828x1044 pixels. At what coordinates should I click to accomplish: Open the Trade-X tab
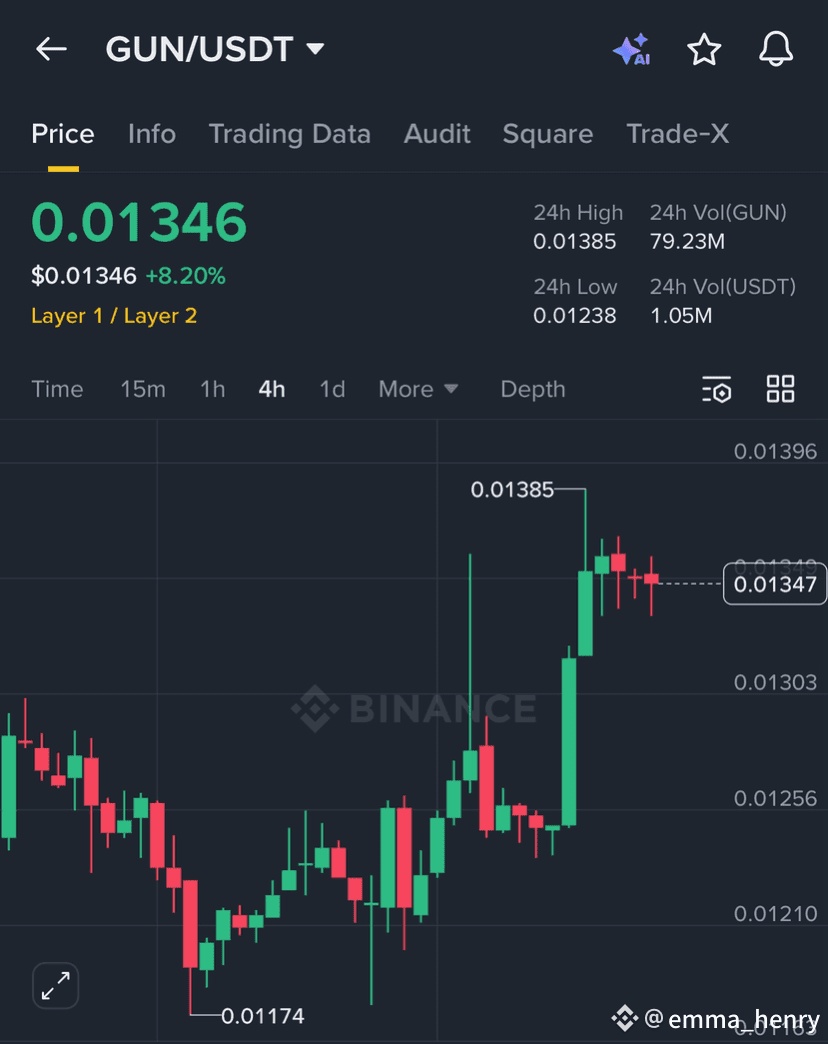678,134
